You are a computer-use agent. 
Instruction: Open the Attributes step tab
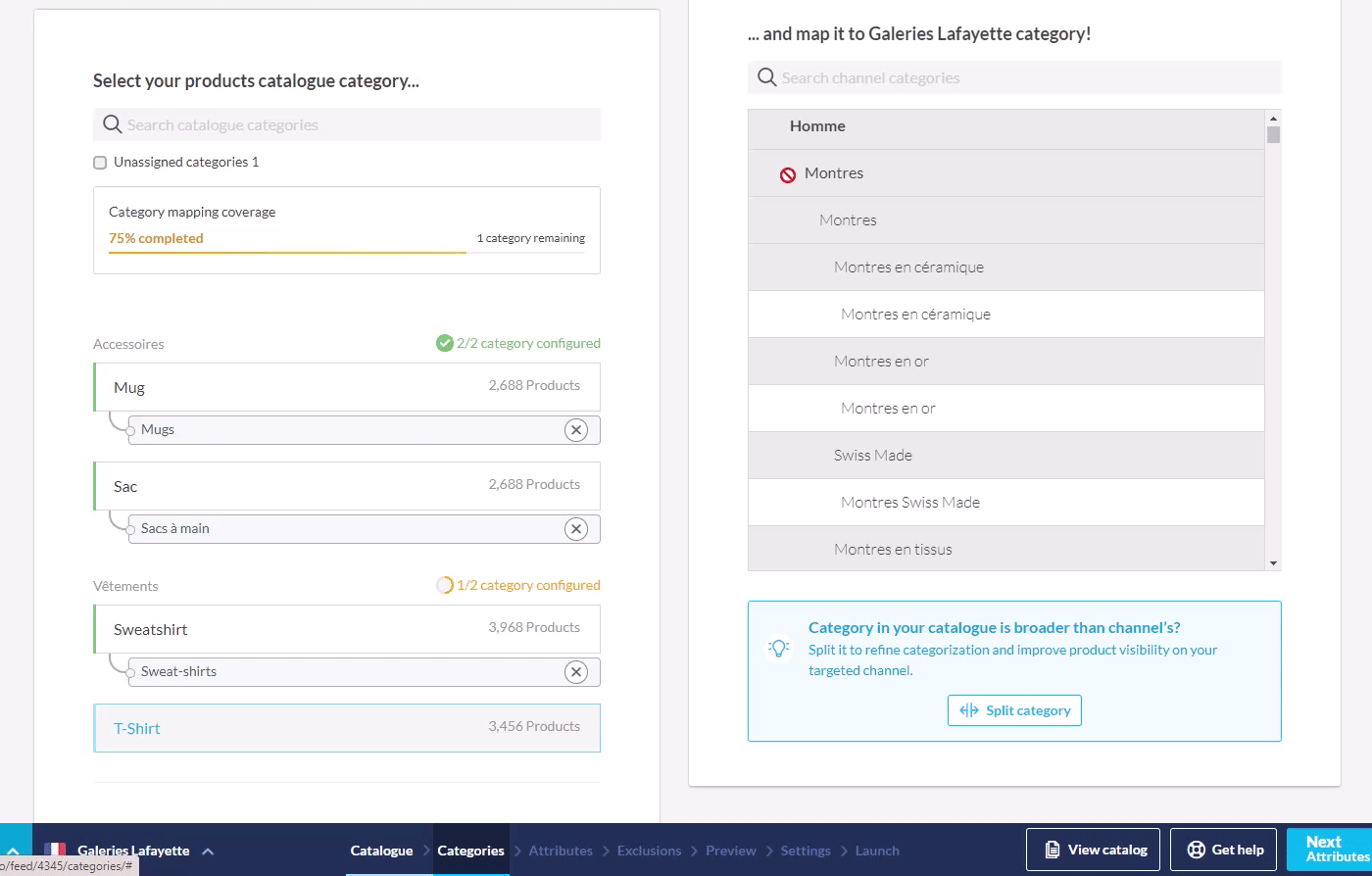tap(560, 851)
